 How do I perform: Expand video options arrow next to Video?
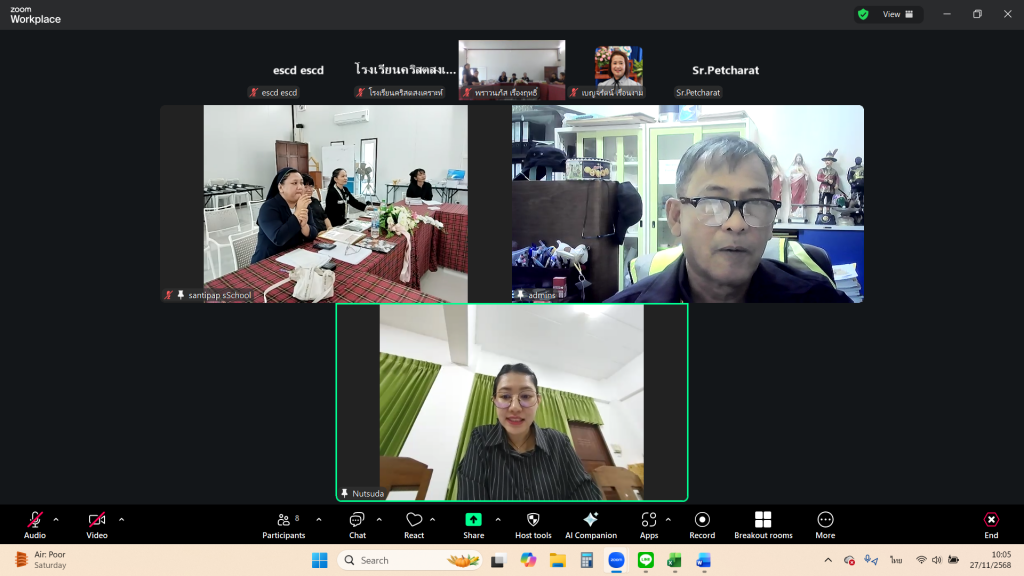point(121,519)
